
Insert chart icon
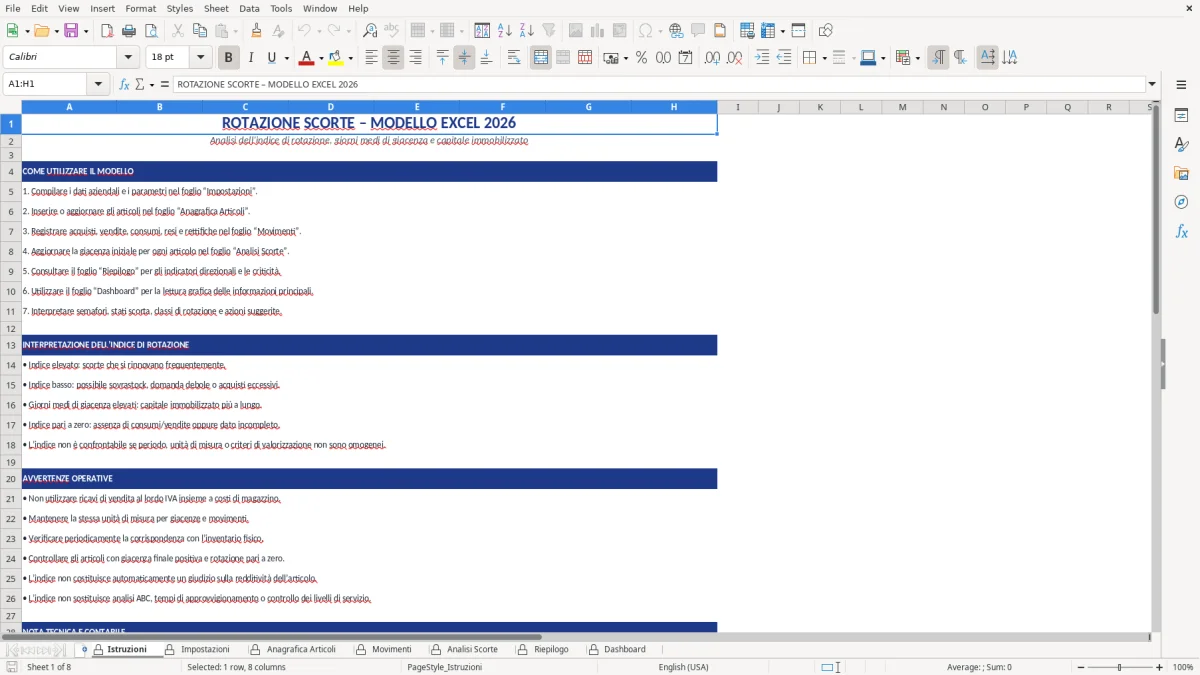[x=598, y=31]
